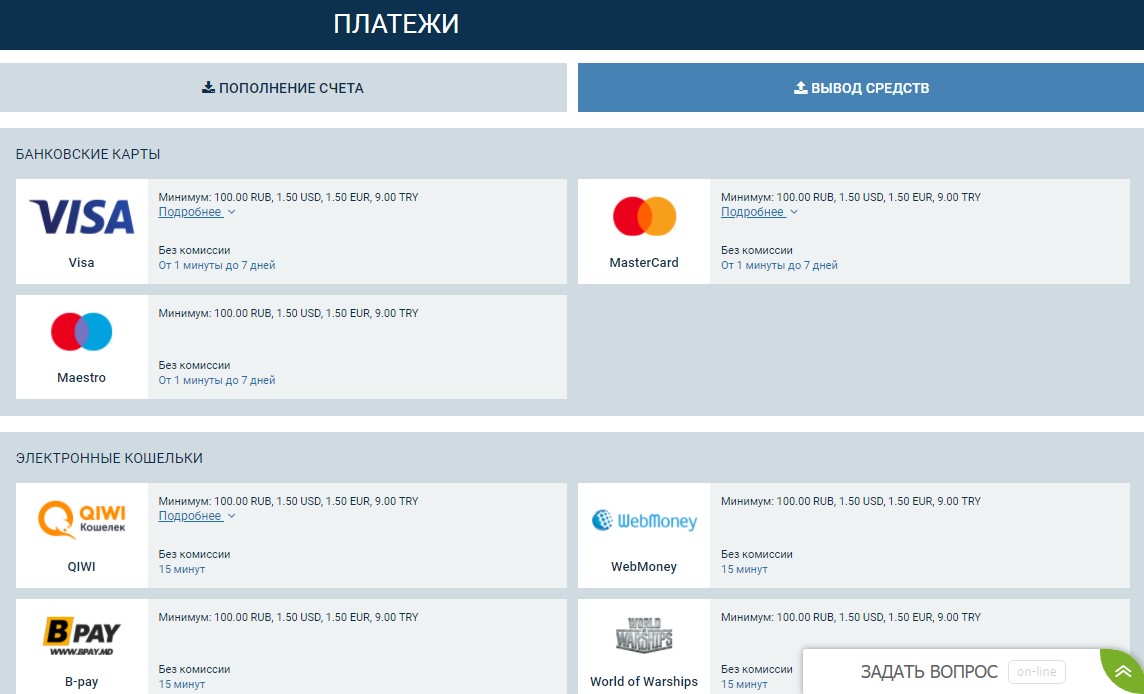Open the Задать вопрос chat widget
This screenshot has width=1144, height=694.
[x=929, y=671]
